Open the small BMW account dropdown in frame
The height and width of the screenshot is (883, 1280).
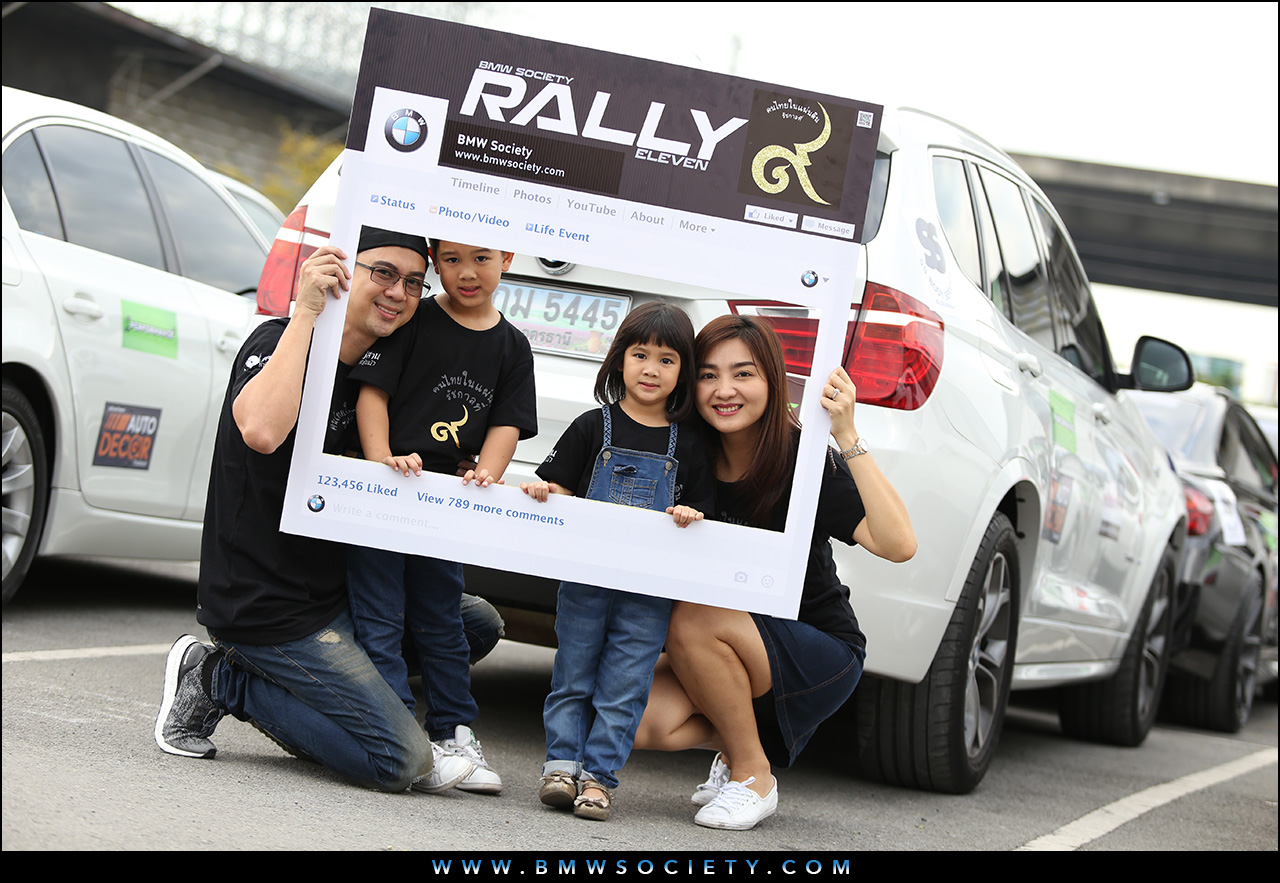click(x=813, y=279)
